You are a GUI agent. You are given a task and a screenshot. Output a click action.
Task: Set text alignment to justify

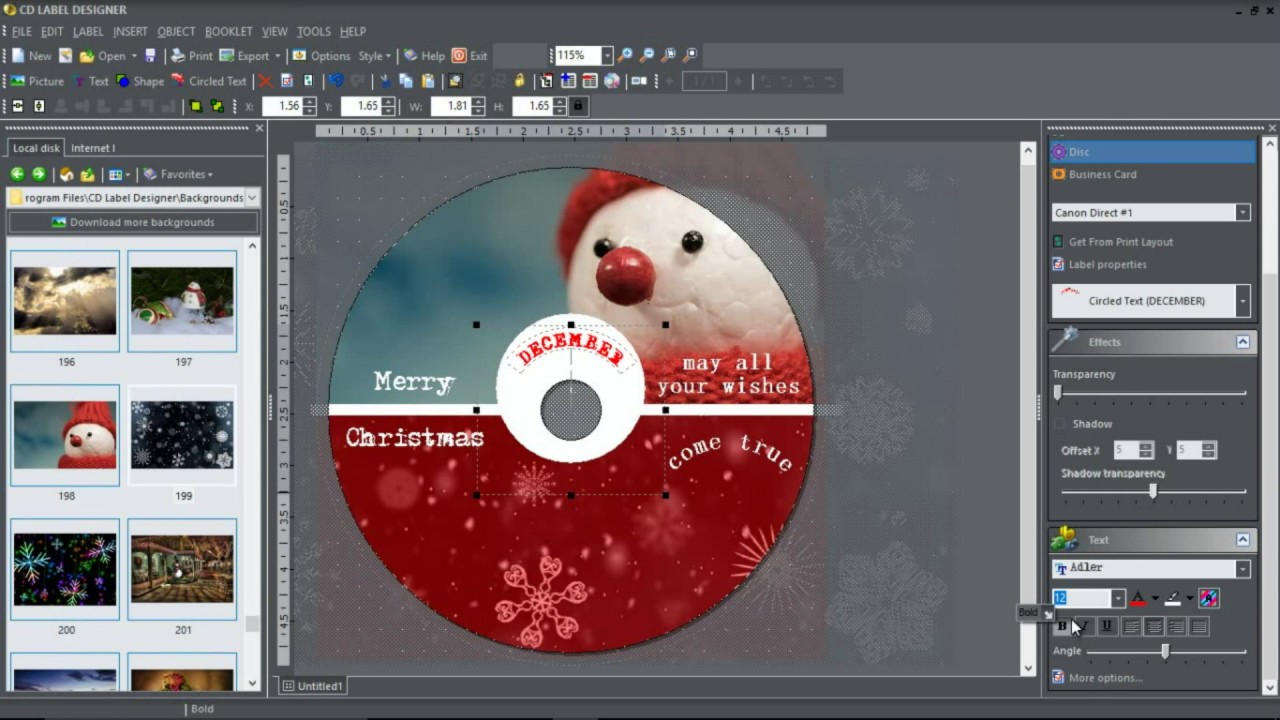pyautogui.click(x=1198, y=626)
